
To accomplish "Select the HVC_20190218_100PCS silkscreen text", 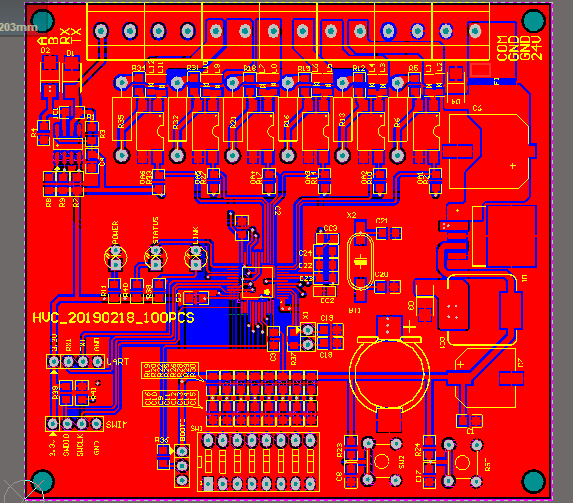I will tap(113, 318).
